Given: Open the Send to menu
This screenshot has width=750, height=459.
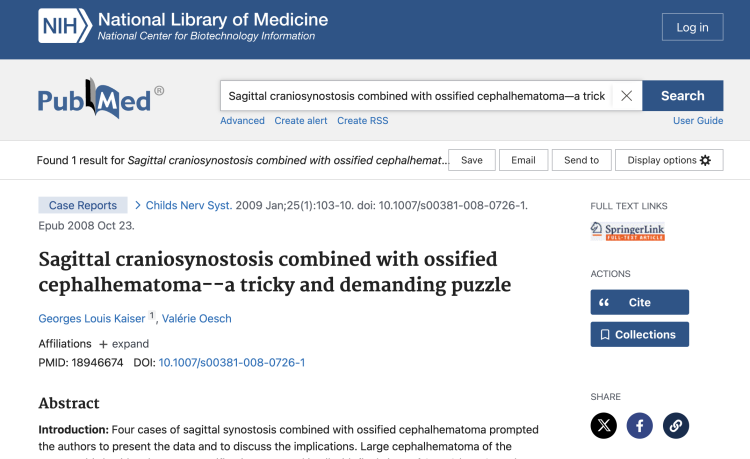Looking at the screenshot, I should (581, 160).
